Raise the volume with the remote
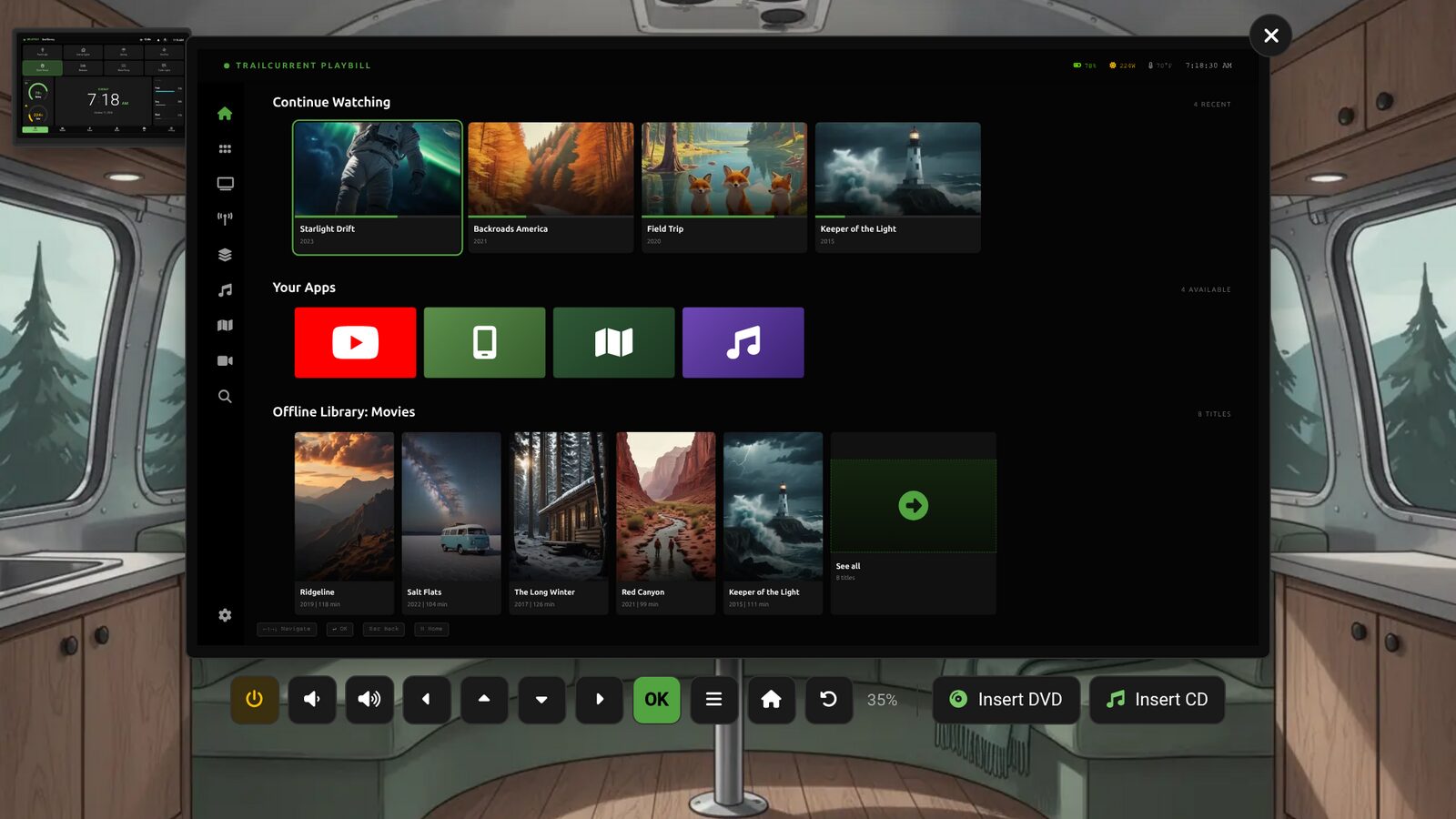This screenshot has height=819, width=1456. pos(369,699)
